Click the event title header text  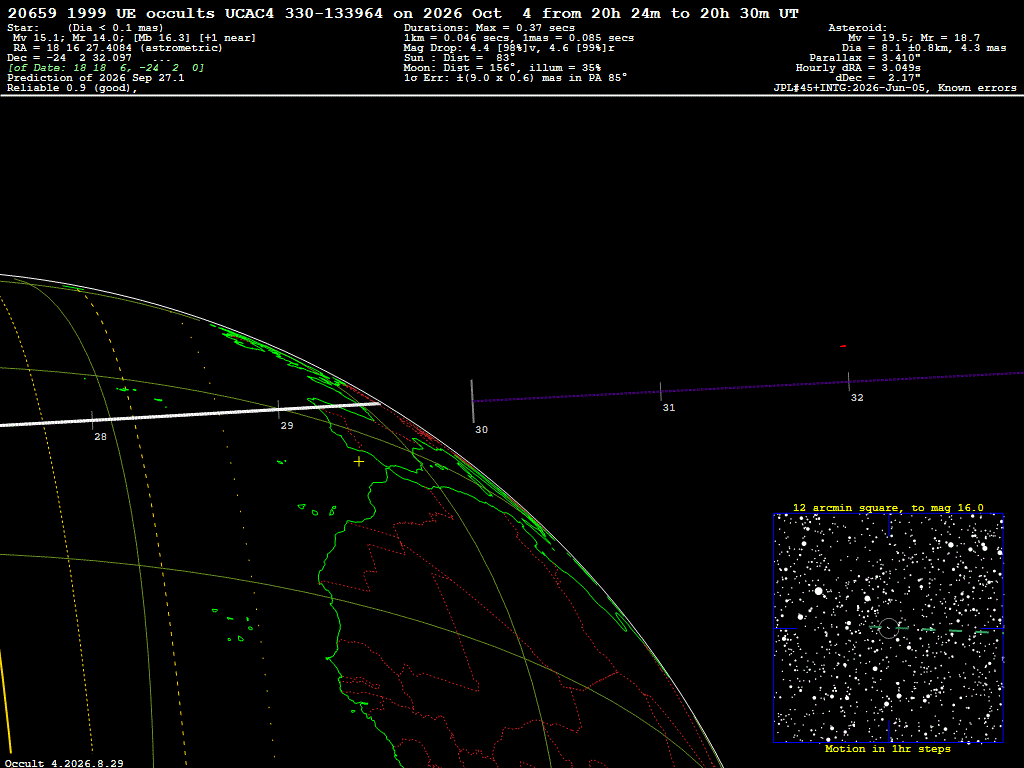pos(403,13)
